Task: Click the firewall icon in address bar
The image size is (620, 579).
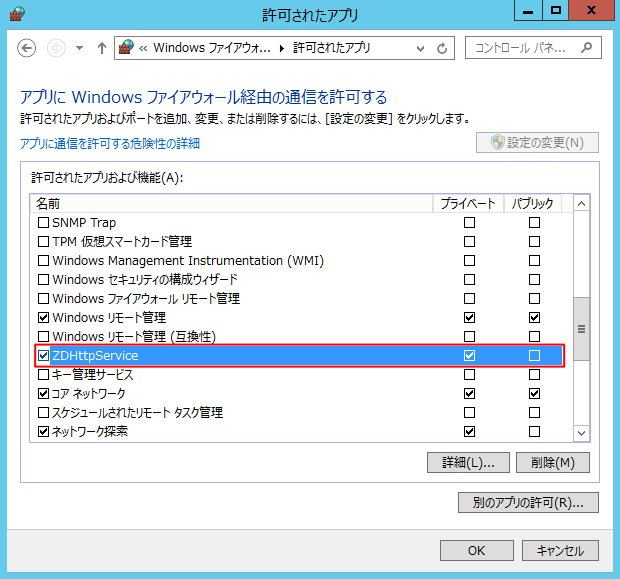Action: click(x=126, y=47)
